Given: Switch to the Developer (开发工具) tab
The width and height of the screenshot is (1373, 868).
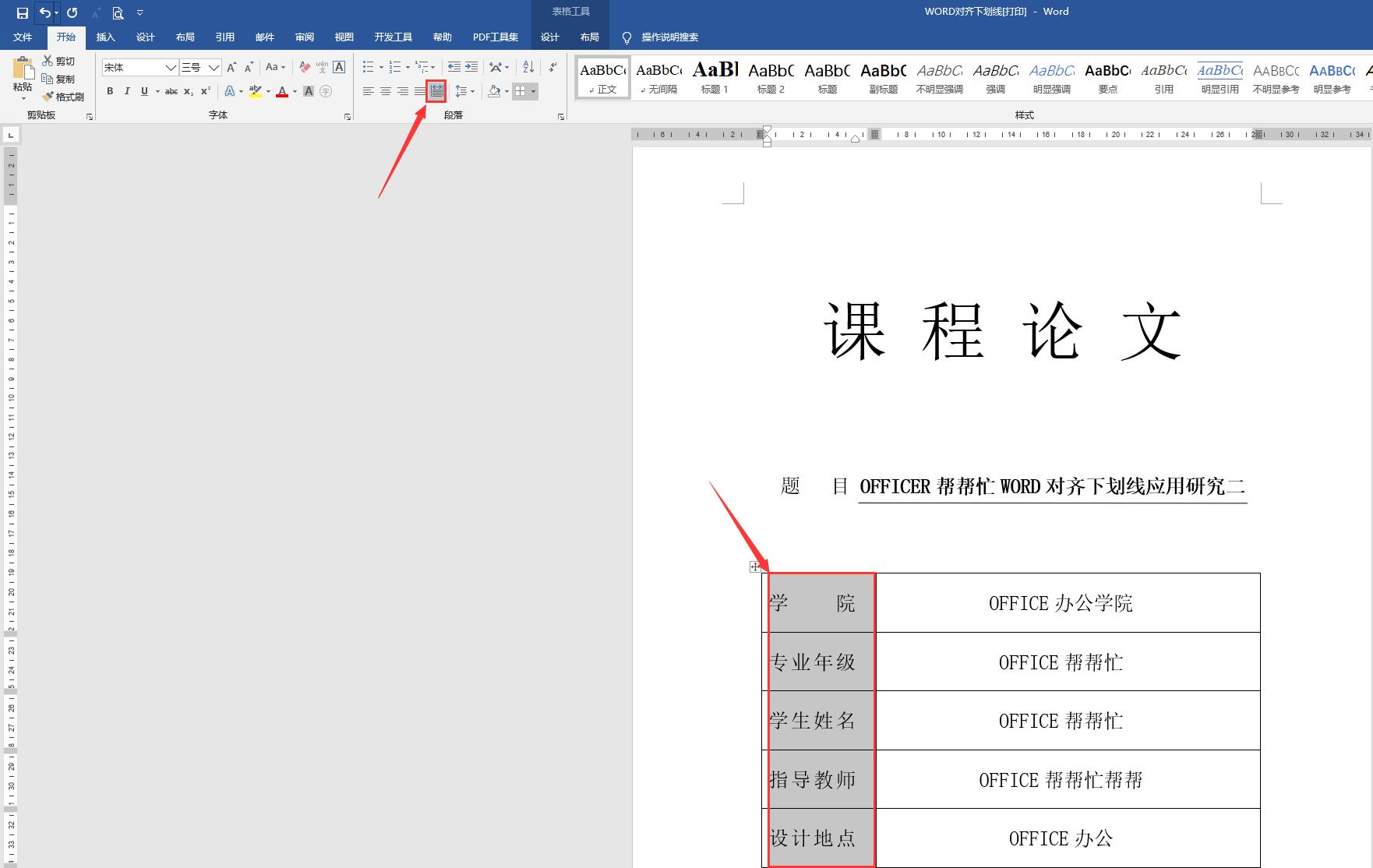Looking at the screenshot, I should [x=393, y=37].
